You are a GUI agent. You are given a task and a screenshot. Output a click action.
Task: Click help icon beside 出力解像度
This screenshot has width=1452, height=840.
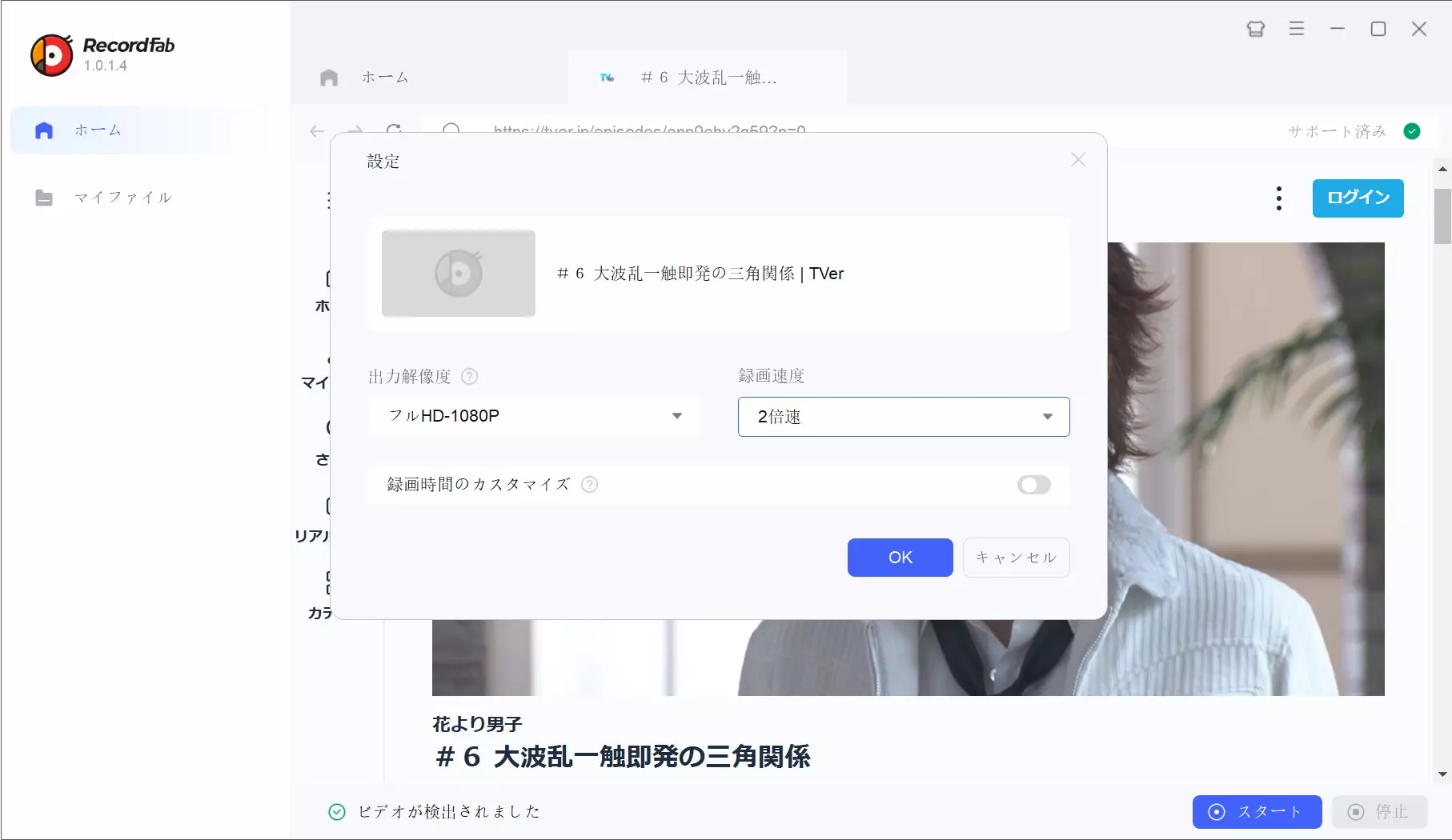tap(470, 376)
